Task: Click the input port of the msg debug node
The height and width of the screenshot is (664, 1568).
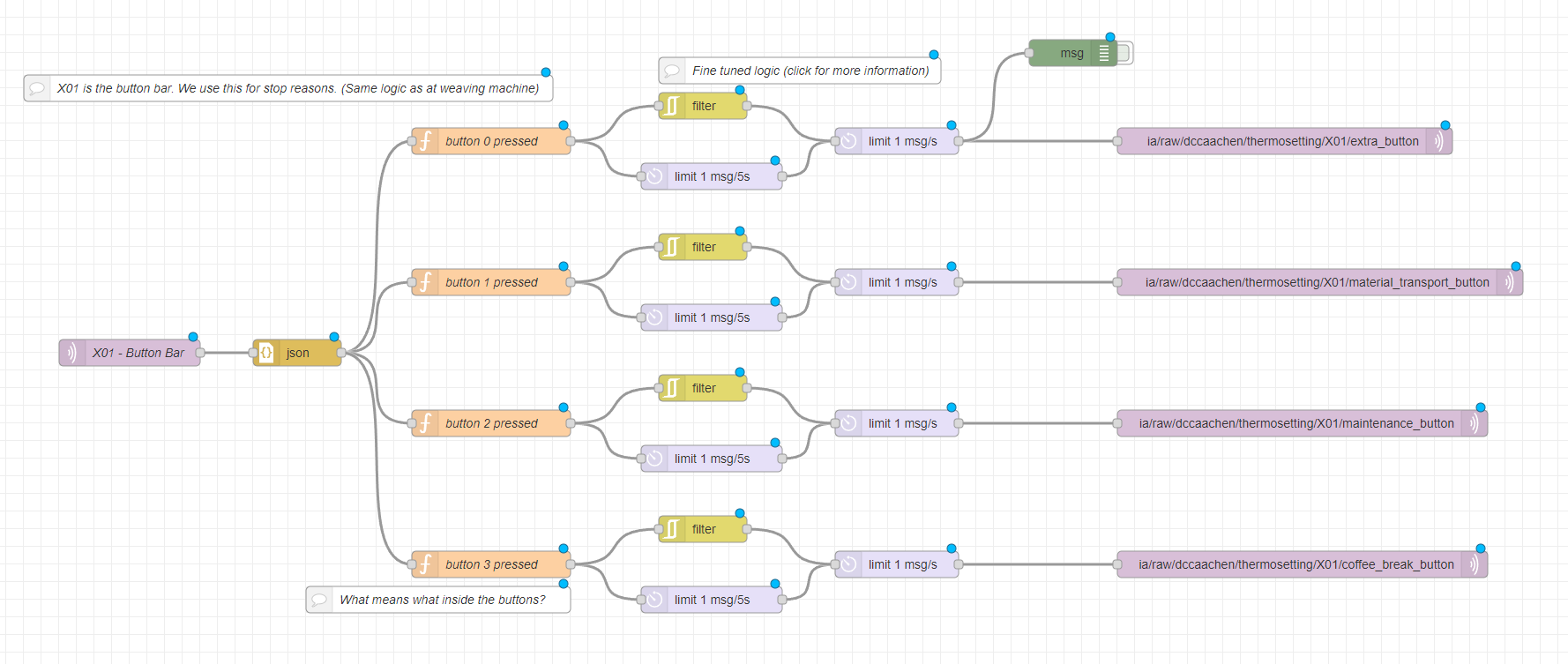Action: (1029, 53)
